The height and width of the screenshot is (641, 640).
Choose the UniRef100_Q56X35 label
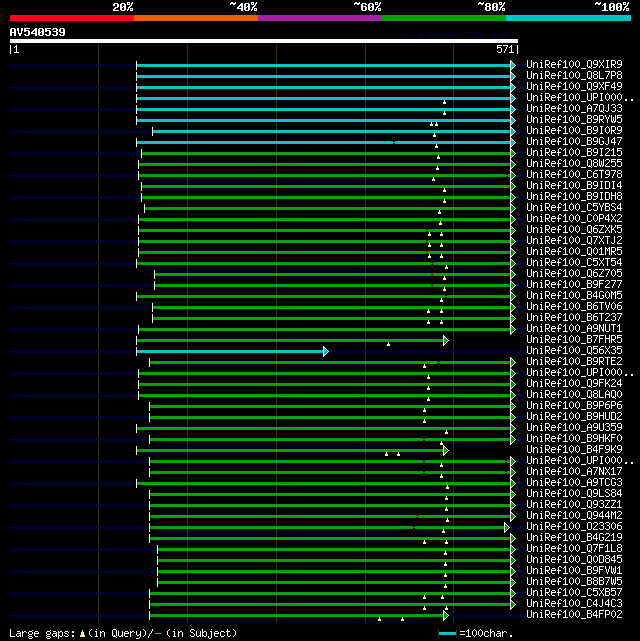(x=574, y=351)
